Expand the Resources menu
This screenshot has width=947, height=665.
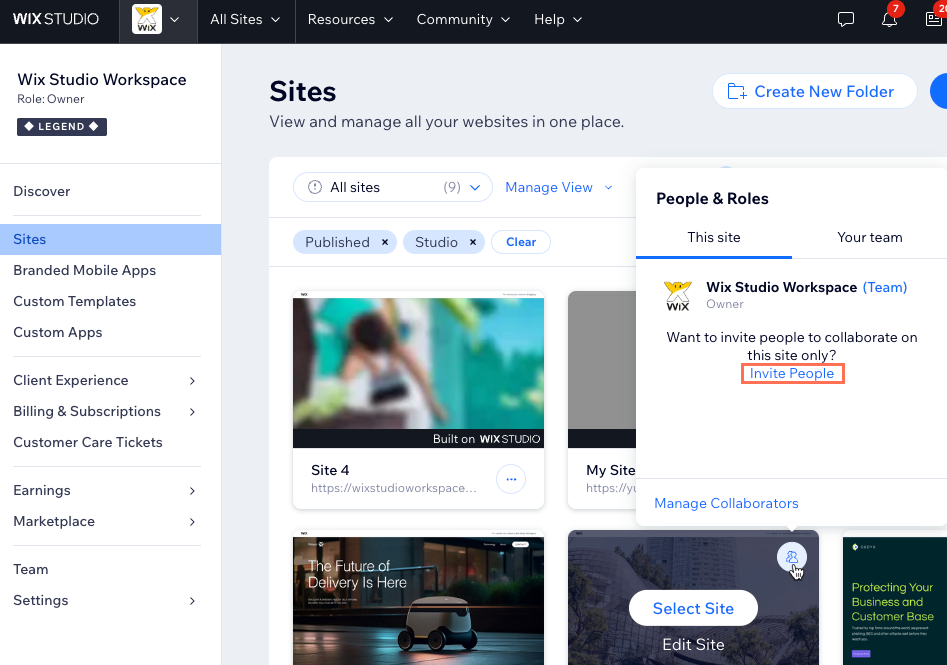350,19
